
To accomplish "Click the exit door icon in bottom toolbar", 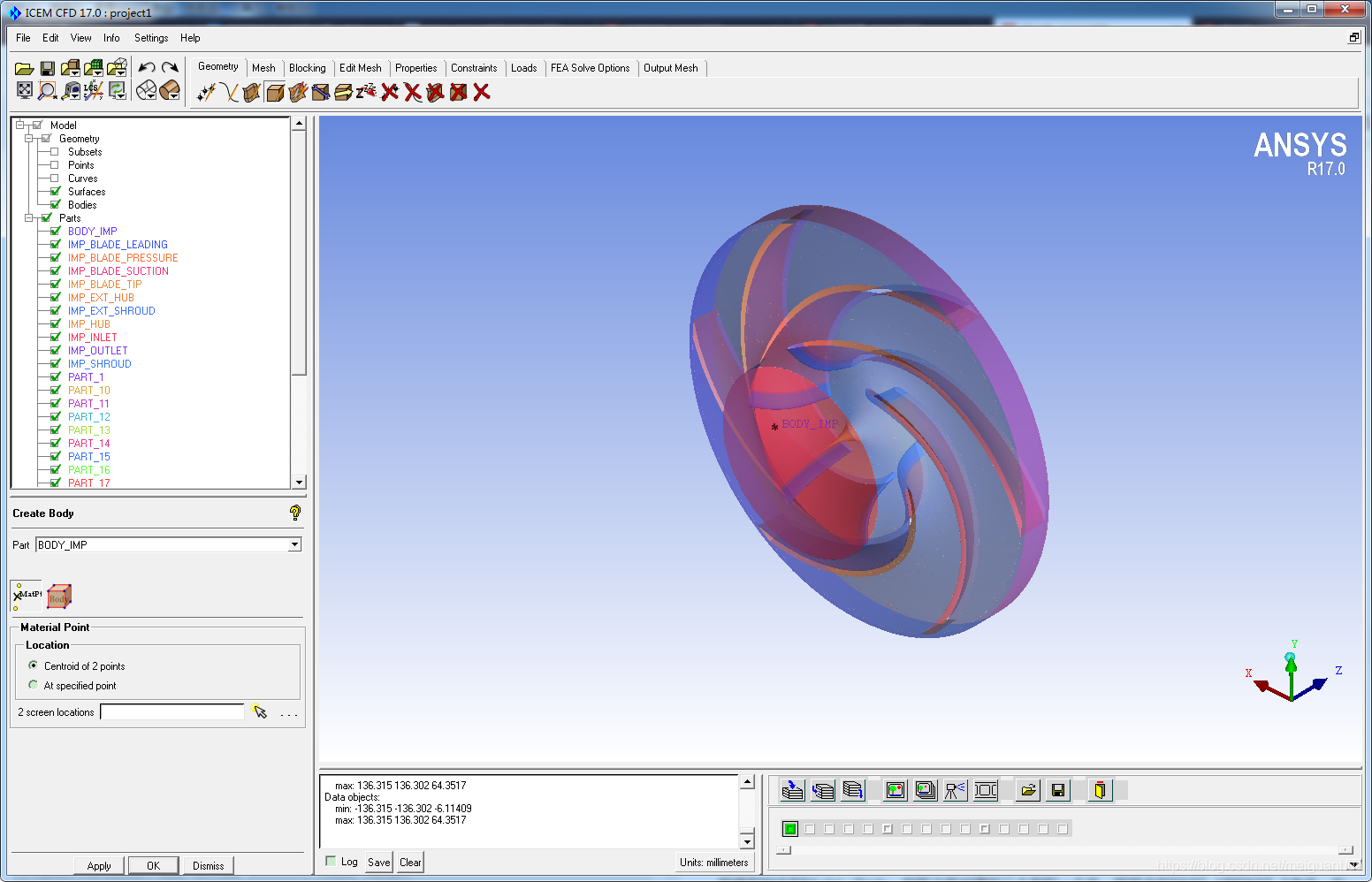I will pyautogui.click(x=1100, y=790).
